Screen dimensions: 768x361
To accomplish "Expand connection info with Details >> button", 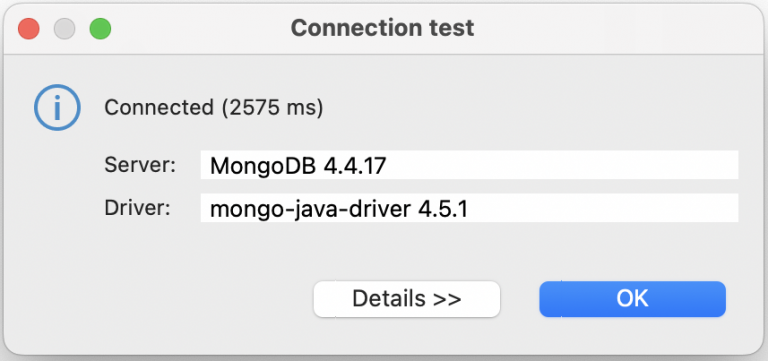I will click(407, 299).
